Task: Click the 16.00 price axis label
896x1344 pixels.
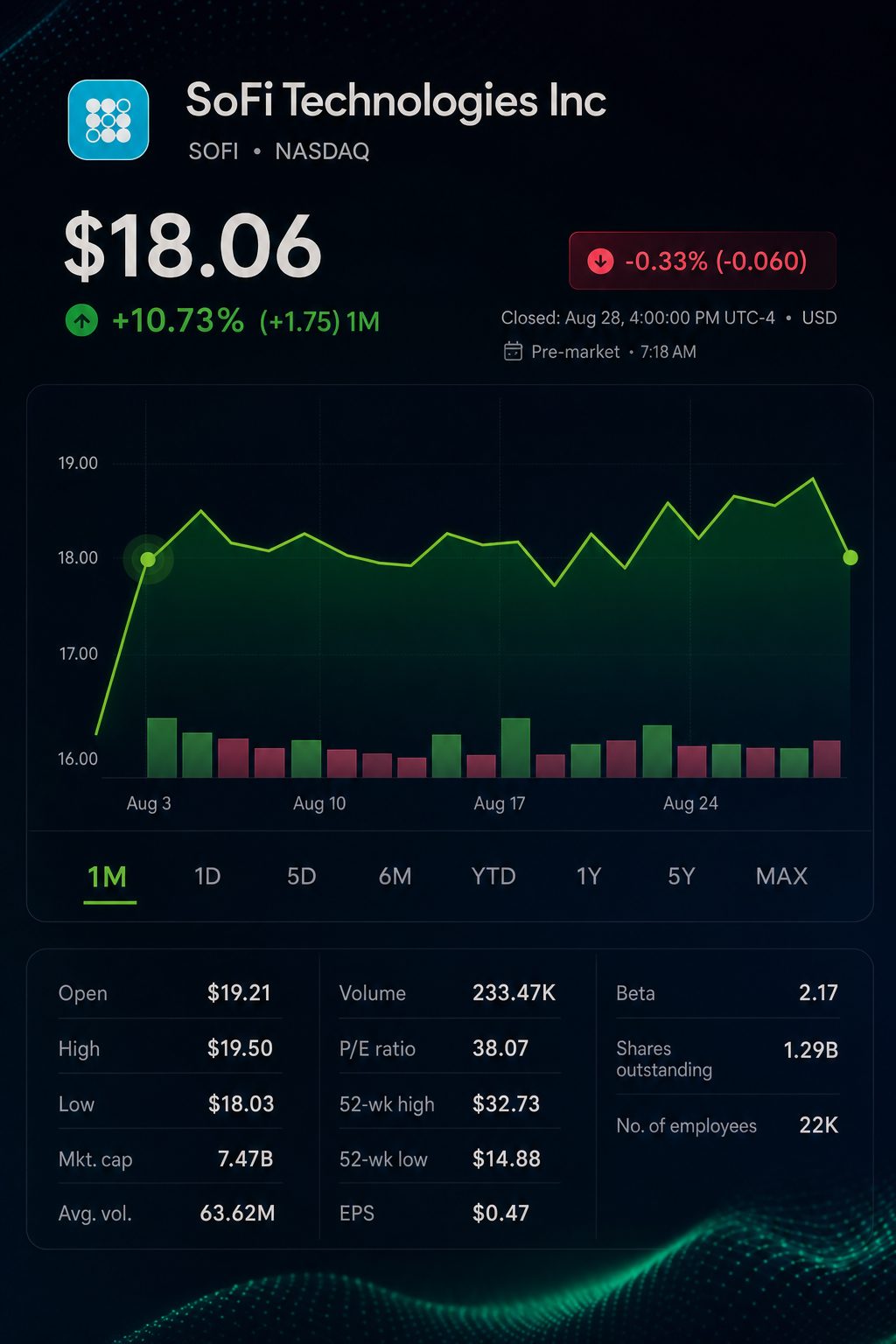Action: tap(78, 759)
